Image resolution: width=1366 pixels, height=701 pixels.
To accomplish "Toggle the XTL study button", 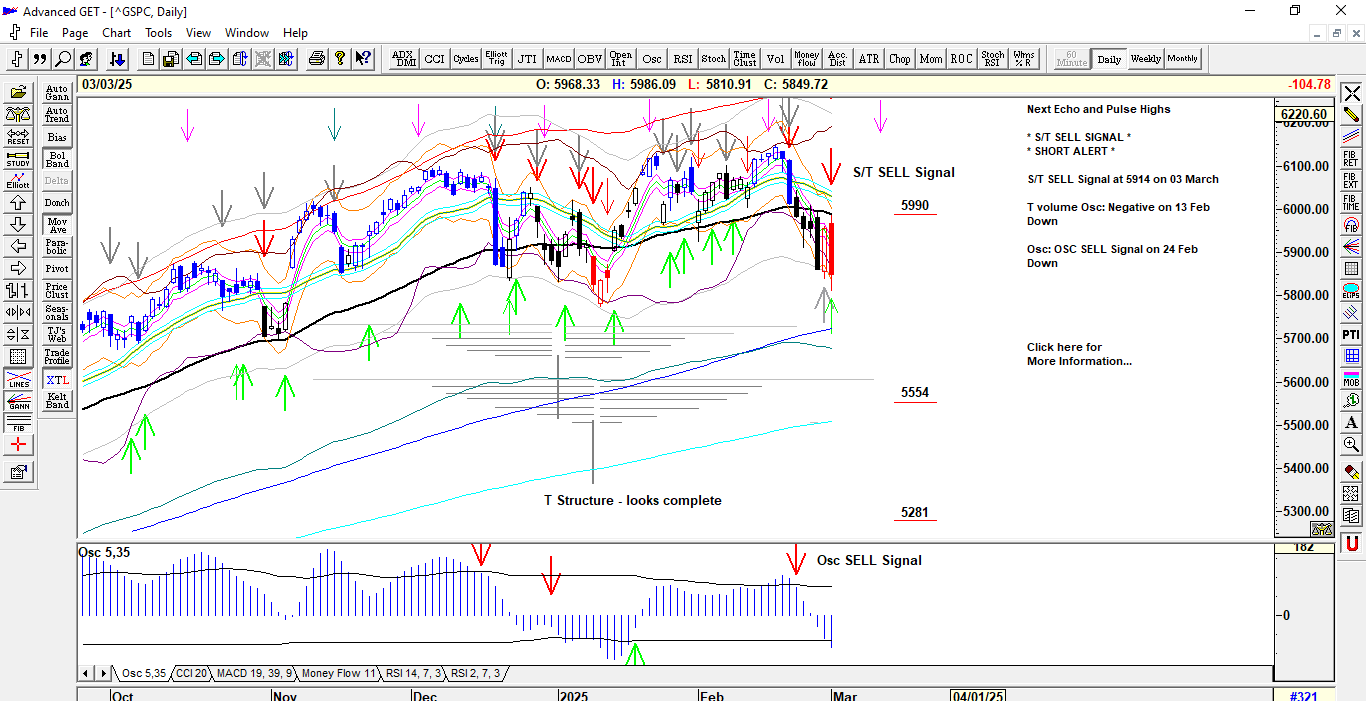I will click(x=57, y=380).
